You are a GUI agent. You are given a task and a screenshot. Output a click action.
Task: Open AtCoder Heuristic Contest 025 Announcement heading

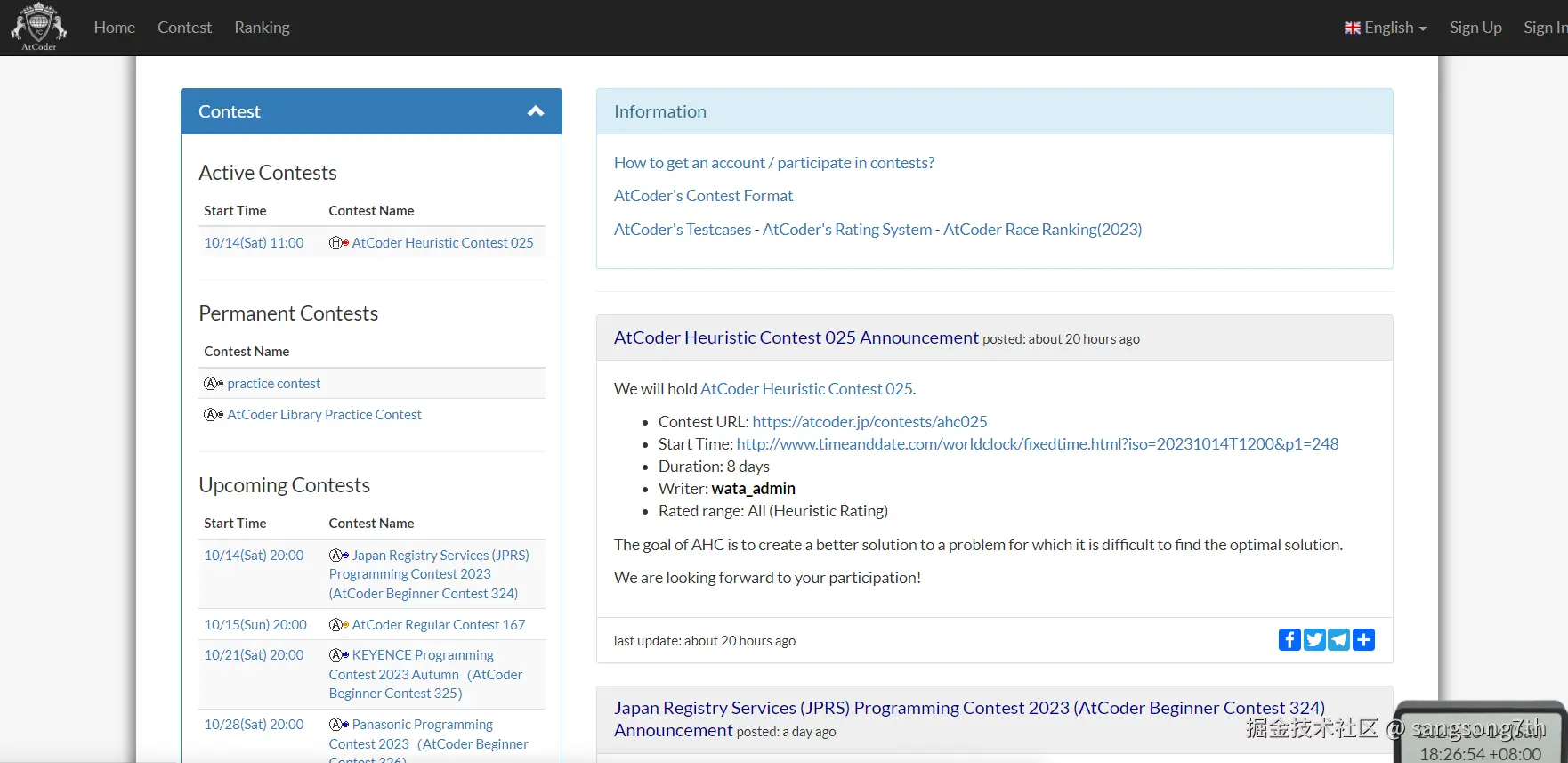[796, 337]
